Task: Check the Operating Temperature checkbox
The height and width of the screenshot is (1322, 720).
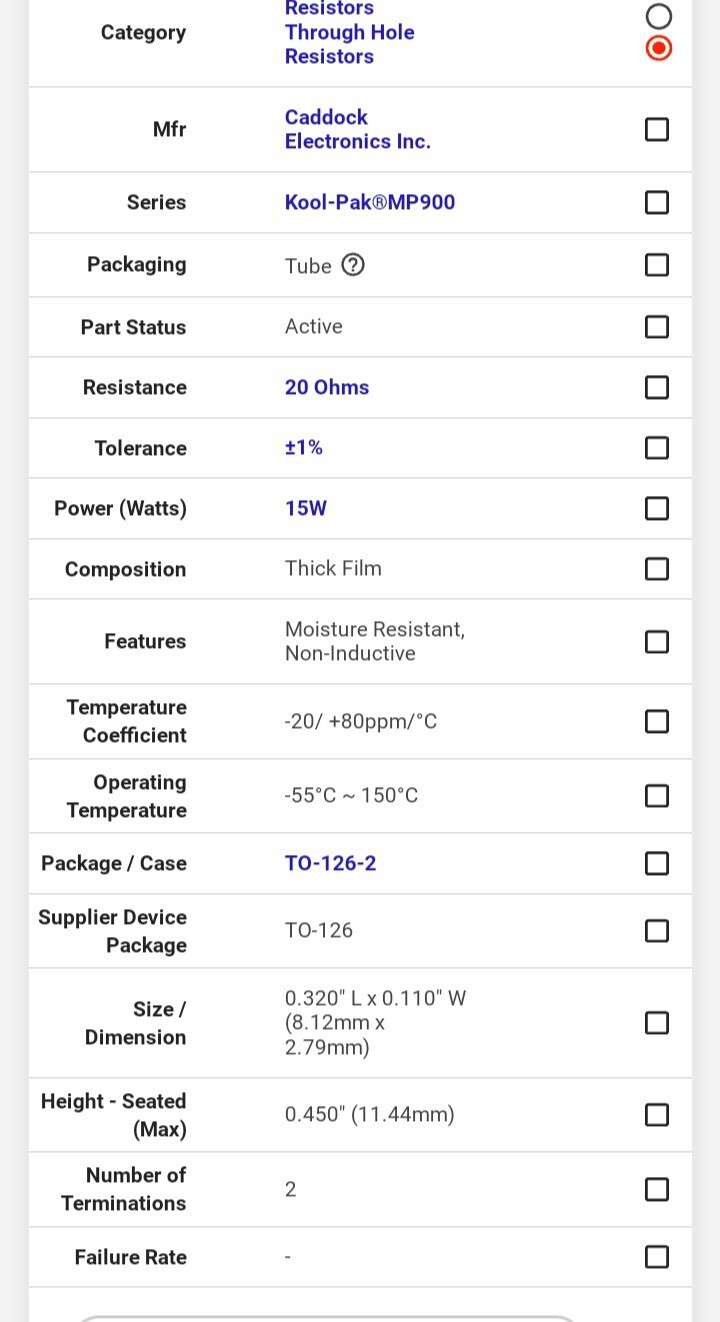Action: click(657, 796)
